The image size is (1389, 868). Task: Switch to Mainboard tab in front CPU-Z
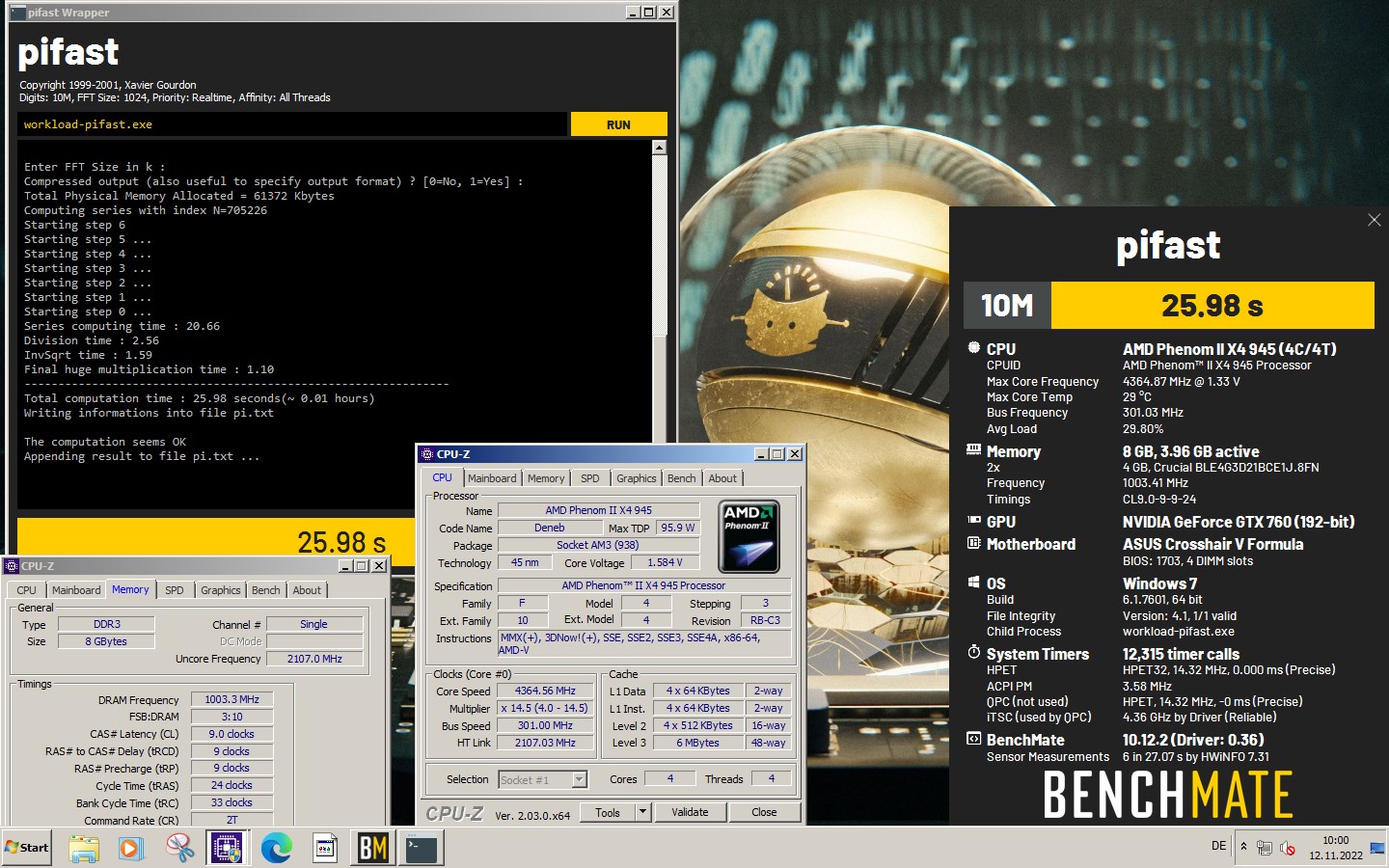(x=492, y=478)
